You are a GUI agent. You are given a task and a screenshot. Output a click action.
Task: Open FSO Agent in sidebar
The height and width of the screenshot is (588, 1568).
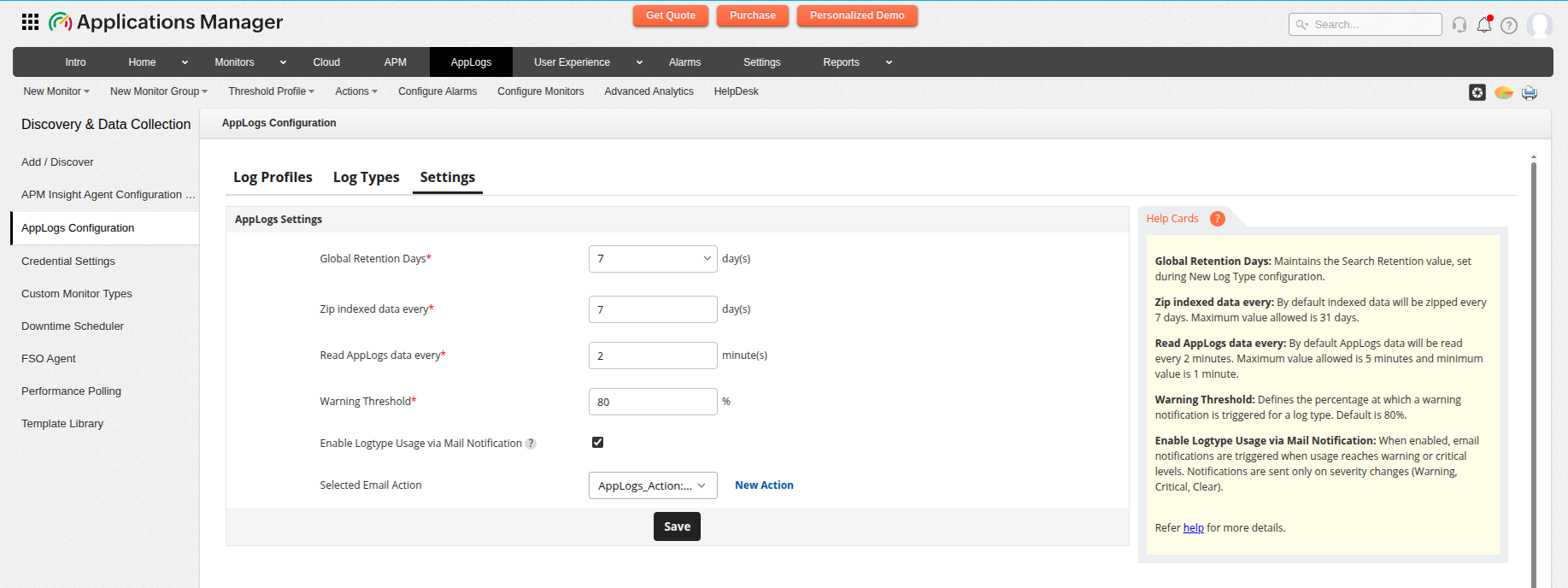tap(49, 359)
